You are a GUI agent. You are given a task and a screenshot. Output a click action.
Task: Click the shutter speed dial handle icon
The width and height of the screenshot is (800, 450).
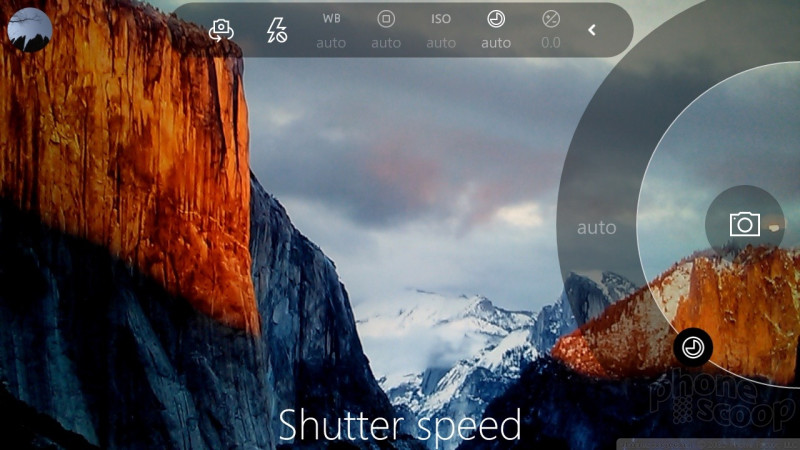click(x=693, y=347)
